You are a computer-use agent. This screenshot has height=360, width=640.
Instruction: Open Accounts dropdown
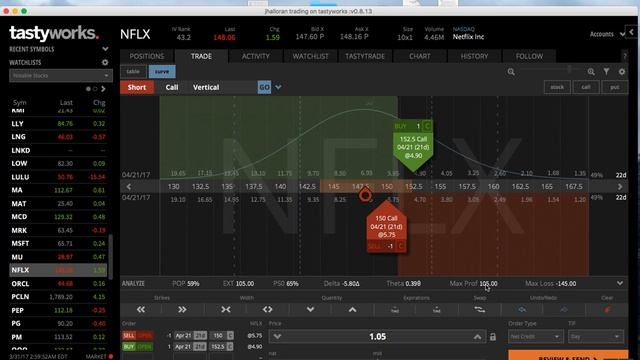(x=607, y=34)
